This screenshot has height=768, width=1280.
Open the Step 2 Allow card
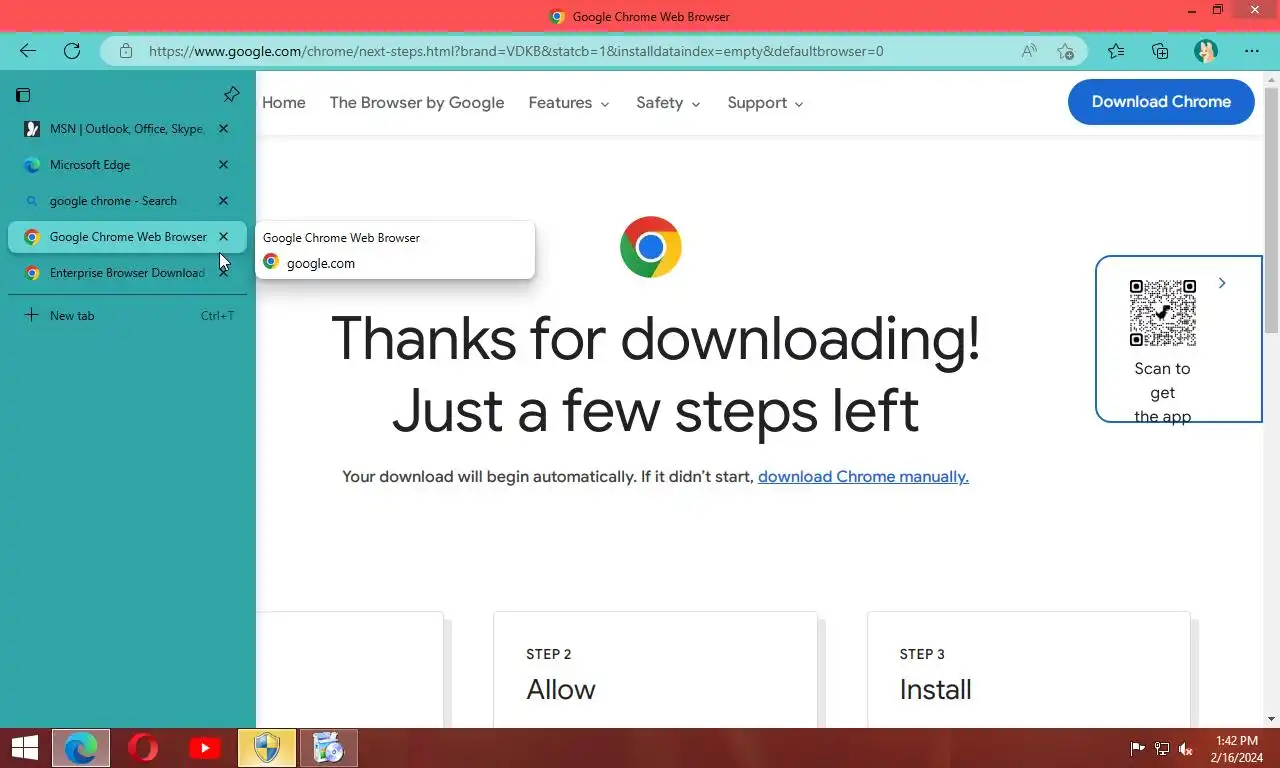pyautogui.click(x=655, y=670)
